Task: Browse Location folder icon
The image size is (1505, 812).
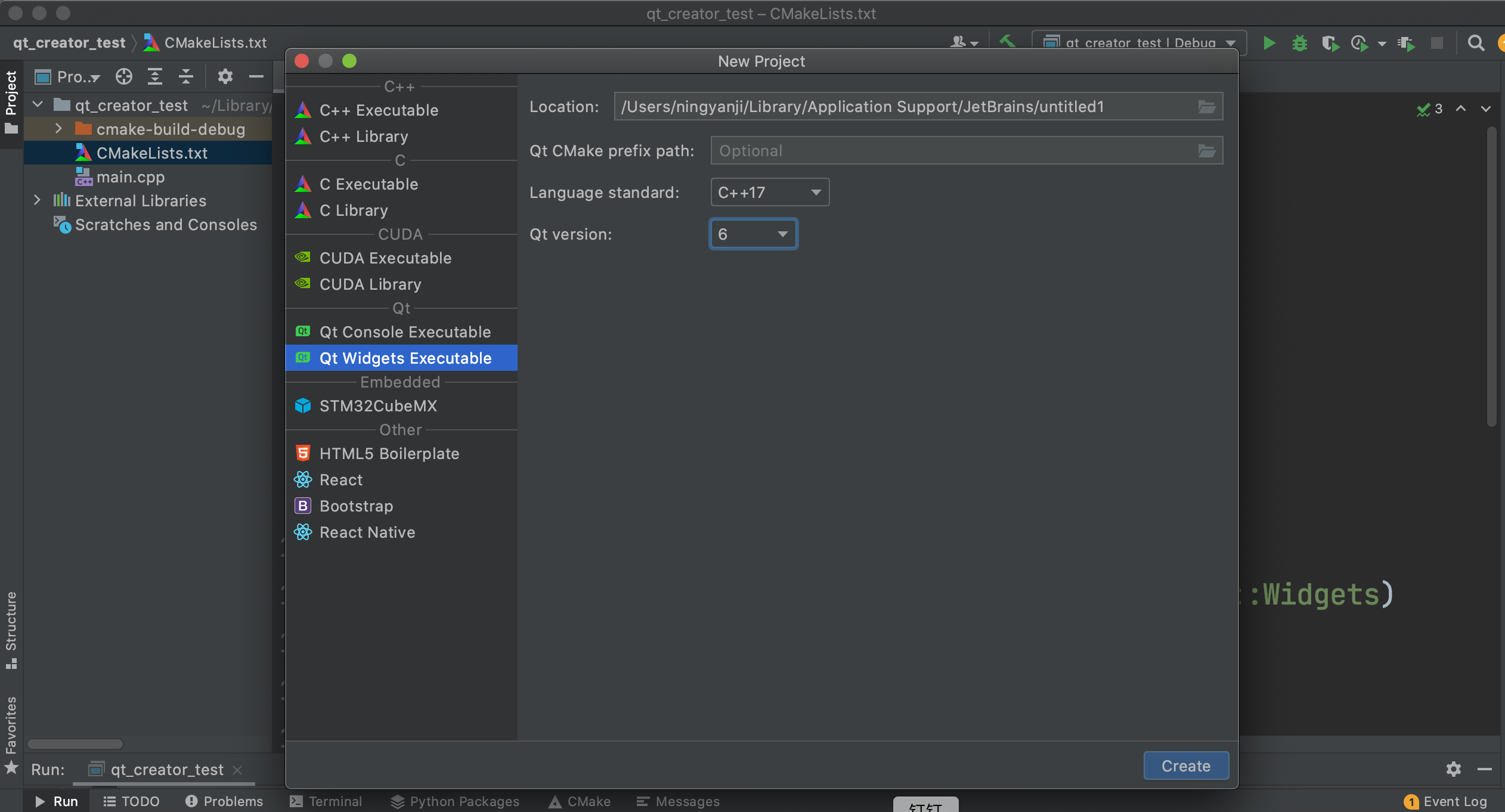Action: (x=1206, y=107)
